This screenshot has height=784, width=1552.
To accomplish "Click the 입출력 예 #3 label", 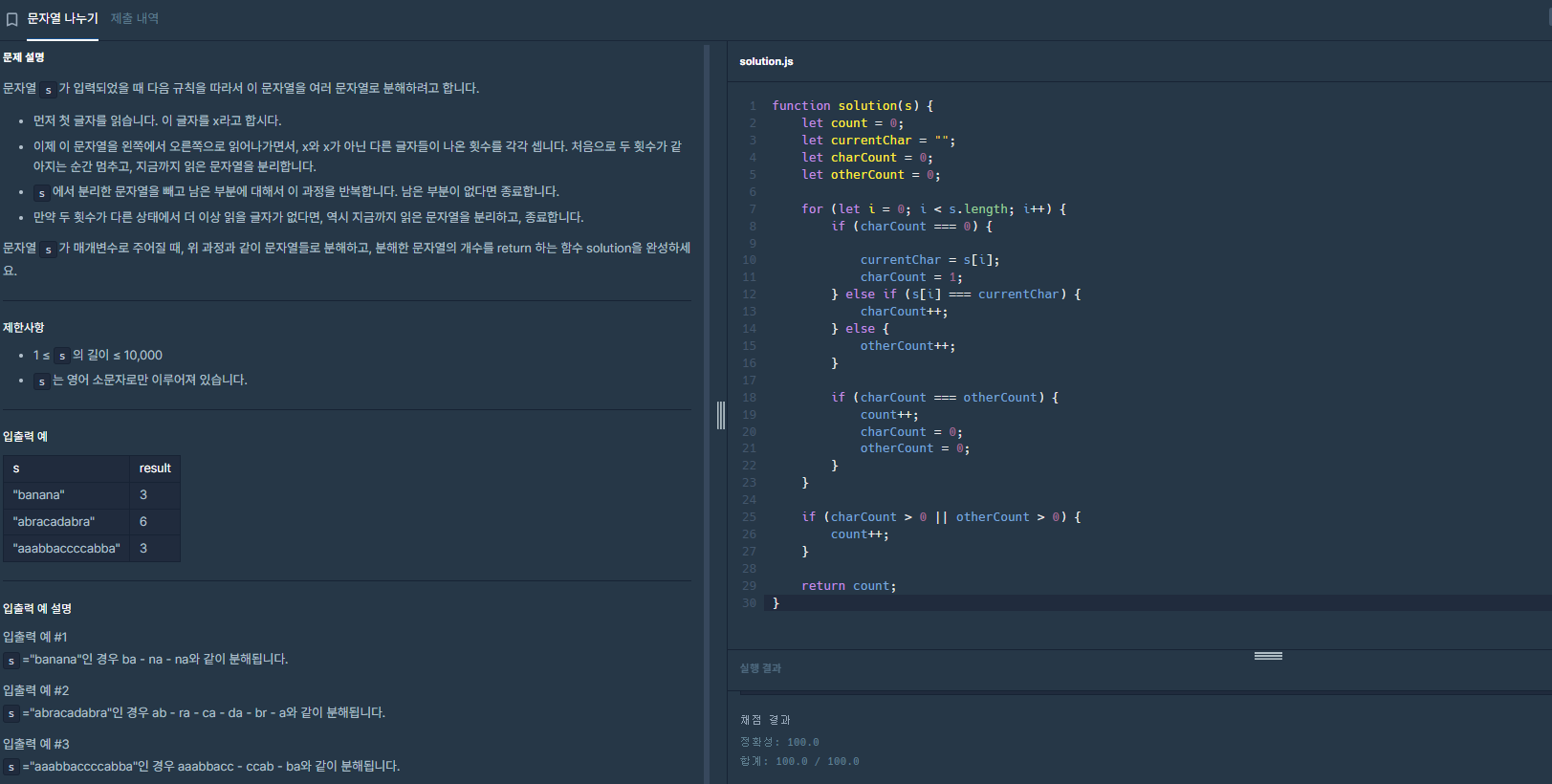I will [x=35, y=744].
